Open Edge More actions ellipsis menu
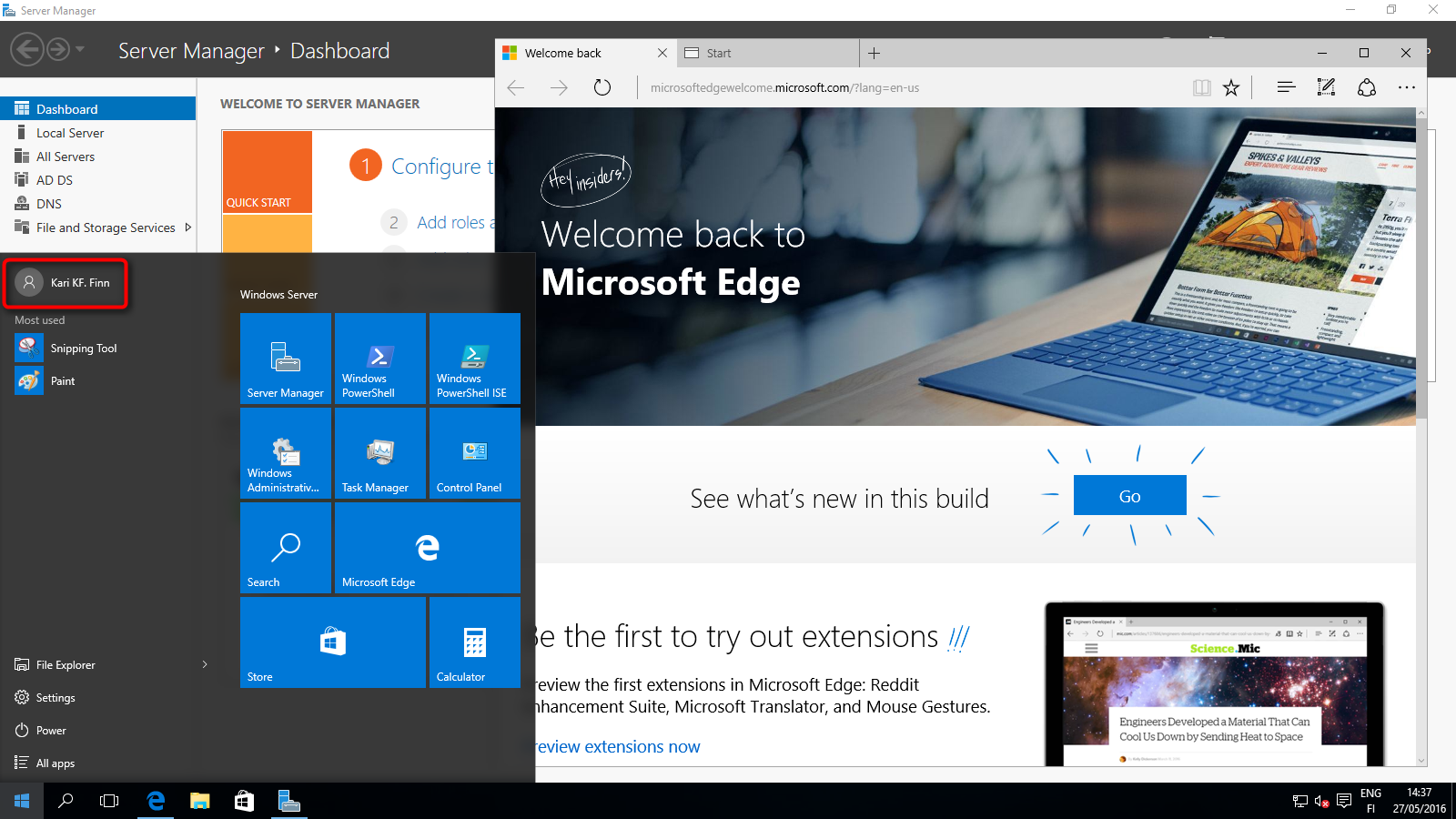This screenshot has width=1456, height=819. [1407, 87]
